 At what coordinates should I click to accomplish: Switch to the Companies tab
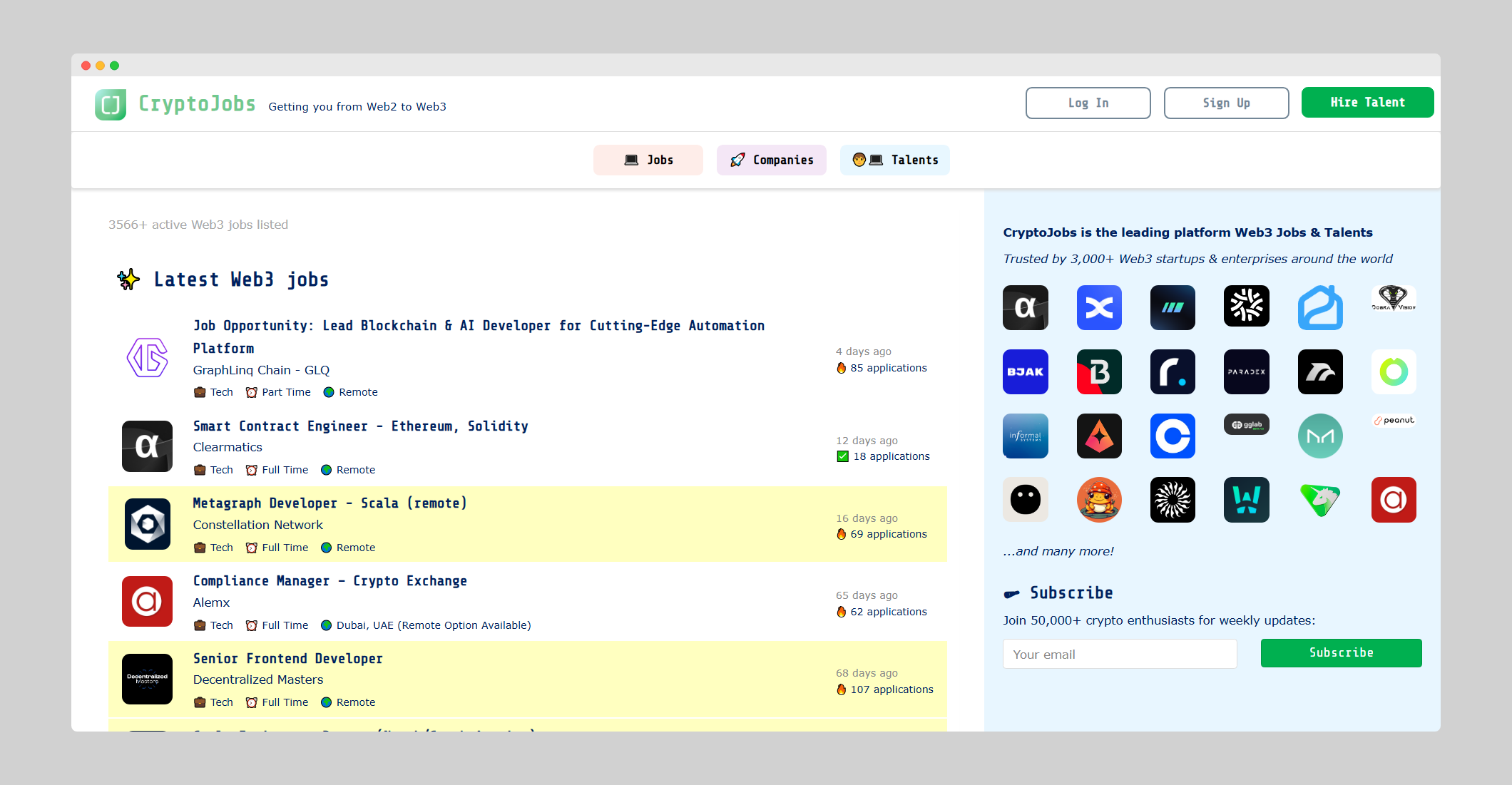tap(772, 160)
